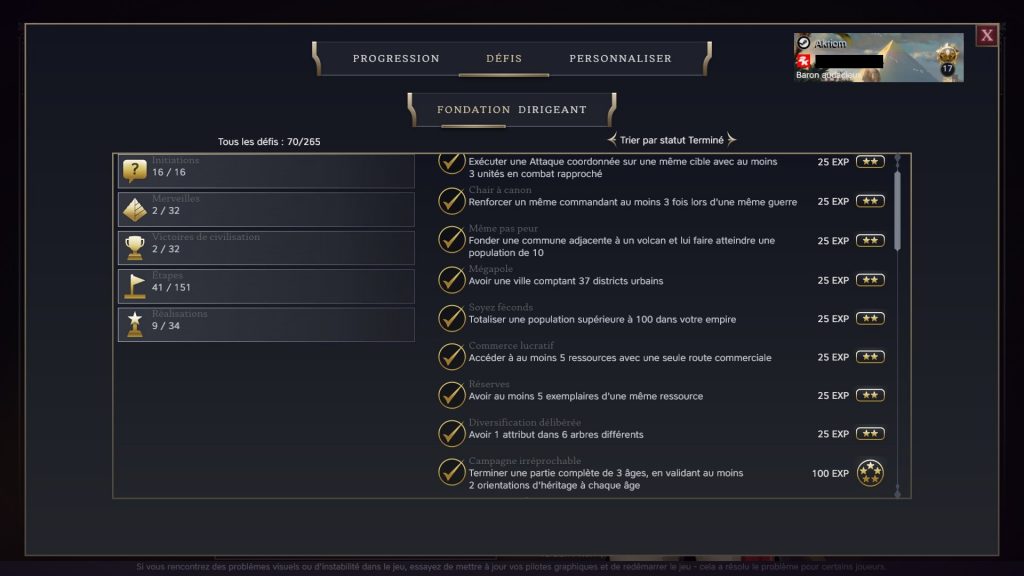Click left arrow beside Trier par statut
This screenshot has width=1024, height=576.
pos(612,140)
